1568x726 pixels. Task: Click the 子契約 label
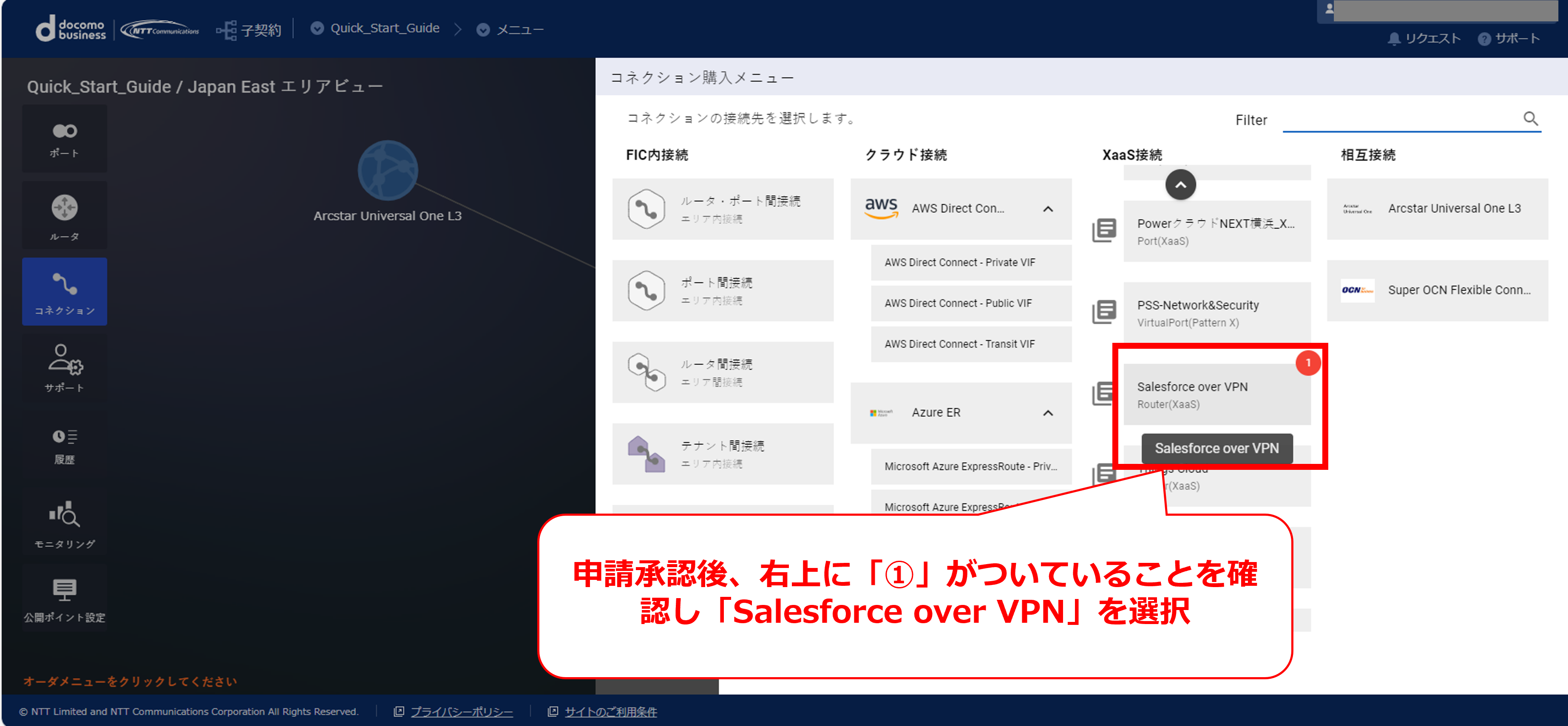coord(261,30)
